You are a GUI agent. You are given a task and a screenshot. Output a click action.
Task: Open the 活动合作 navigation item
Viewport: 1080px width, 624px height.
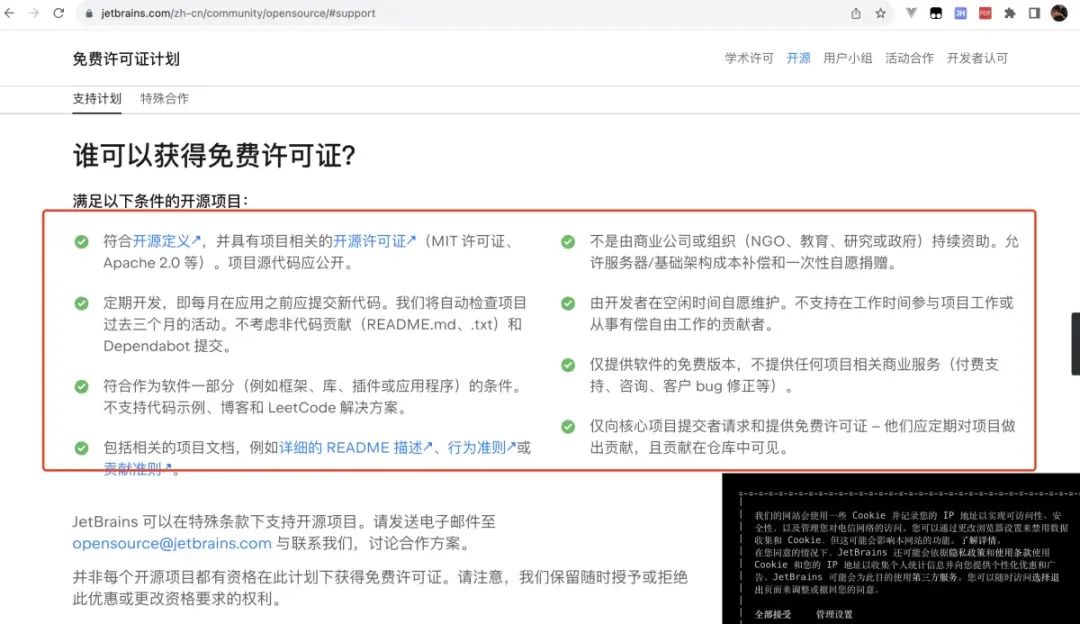coord(909,59)
